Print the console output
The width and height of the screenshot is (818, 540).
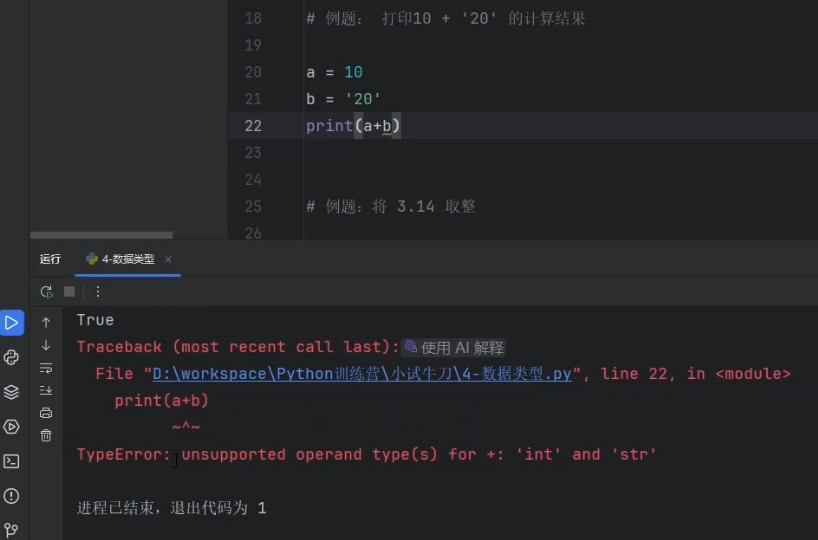tap(46, 413)
